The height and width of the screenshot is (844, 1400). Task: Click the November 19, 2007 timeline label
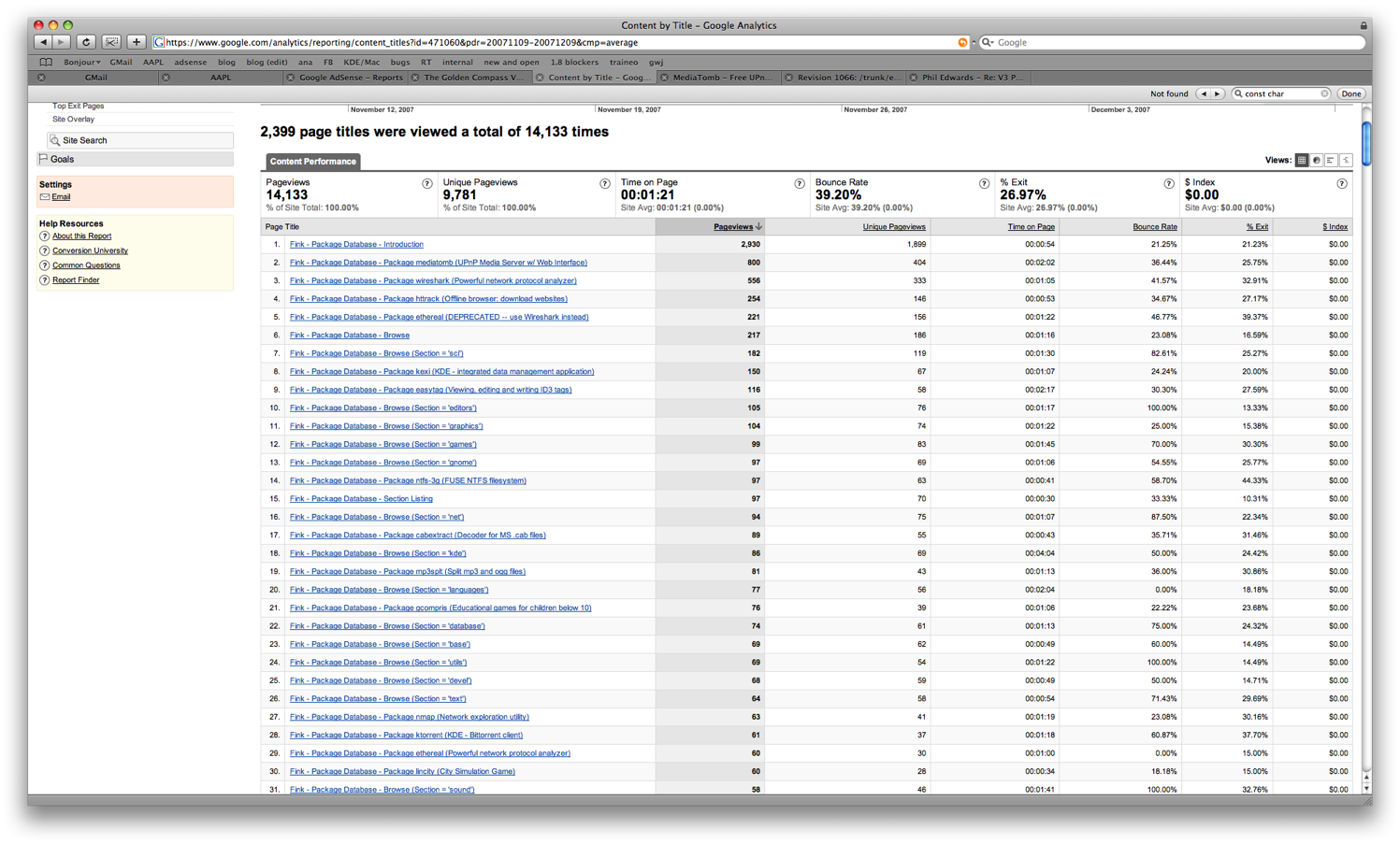tap(629, 110)
